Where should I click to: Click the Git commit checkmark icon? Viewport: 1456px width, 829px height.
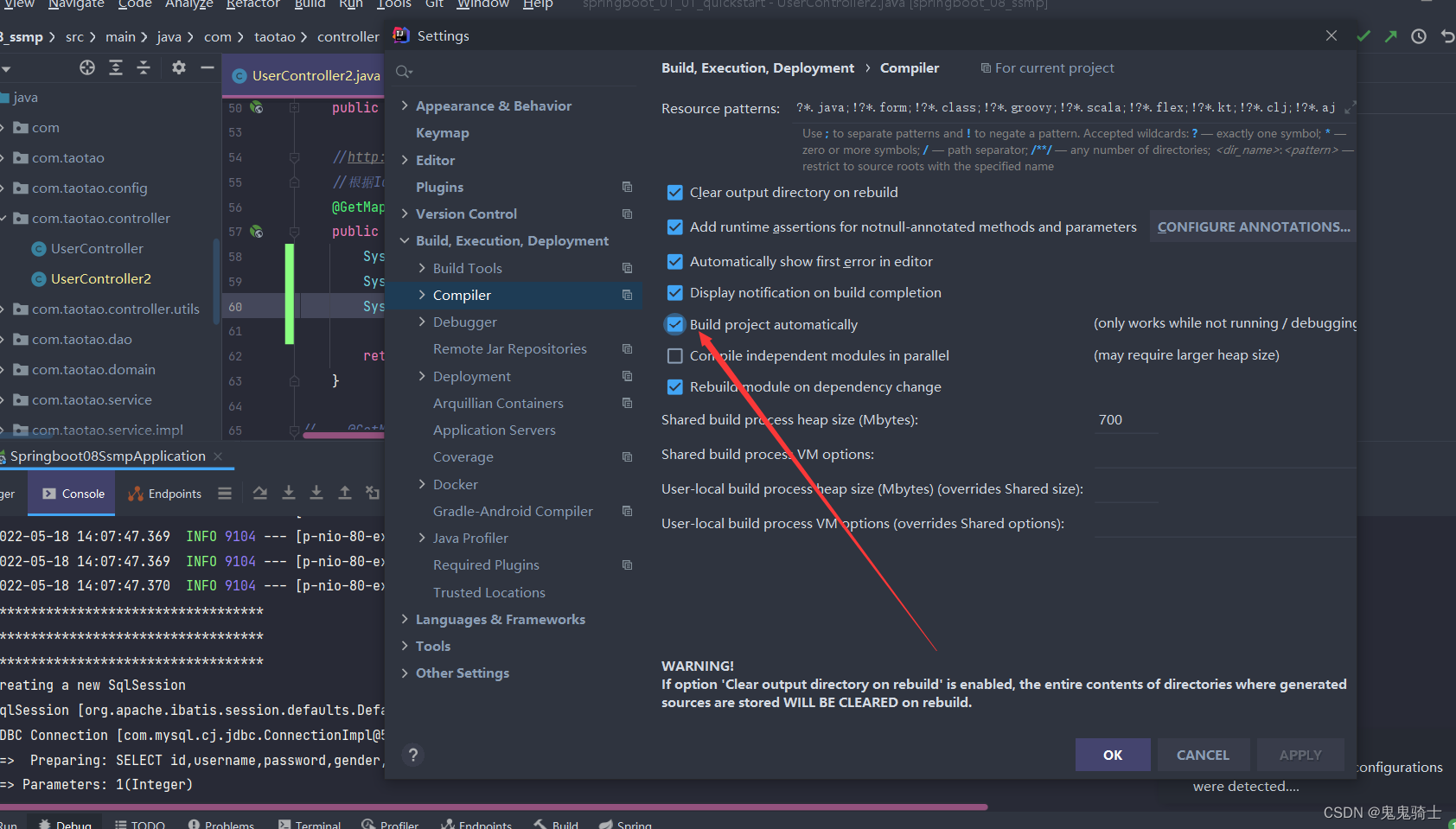(1363, 36)
